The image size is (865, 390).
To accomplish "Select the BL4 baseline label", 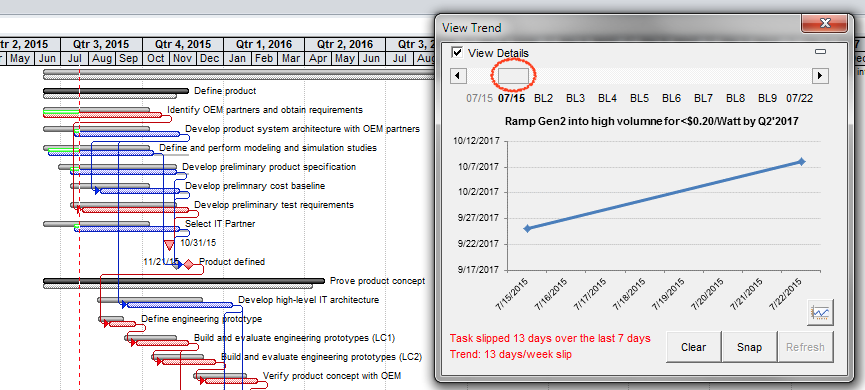I will click(607, 99).
